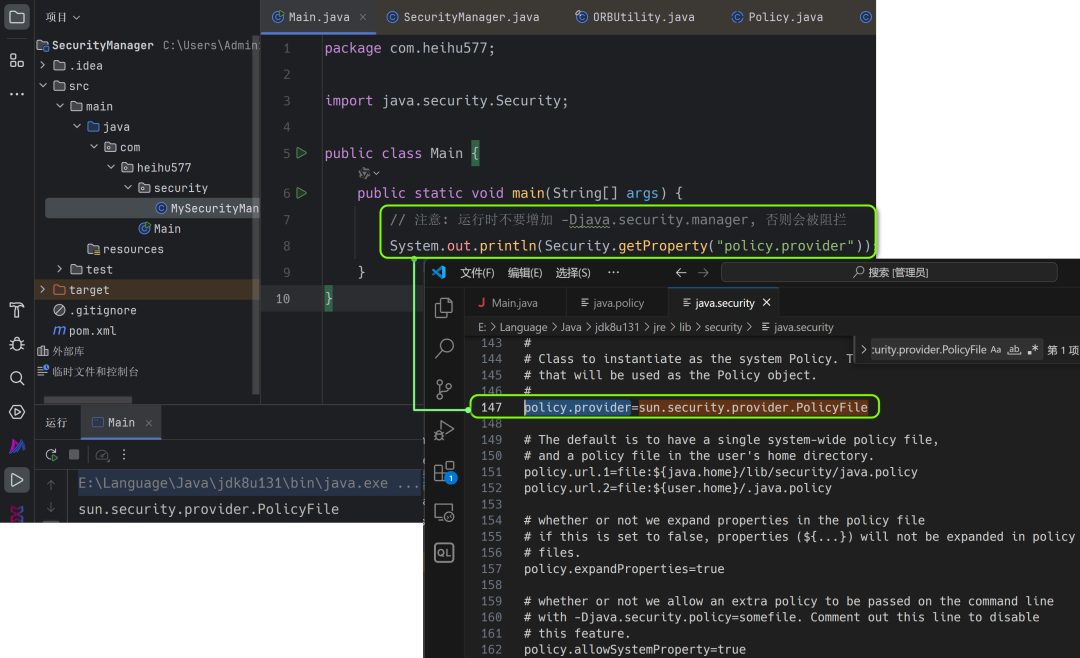Close the Main run tab
The height and width of the screenshot is (658, 1080).
click(x=149, y=423)
